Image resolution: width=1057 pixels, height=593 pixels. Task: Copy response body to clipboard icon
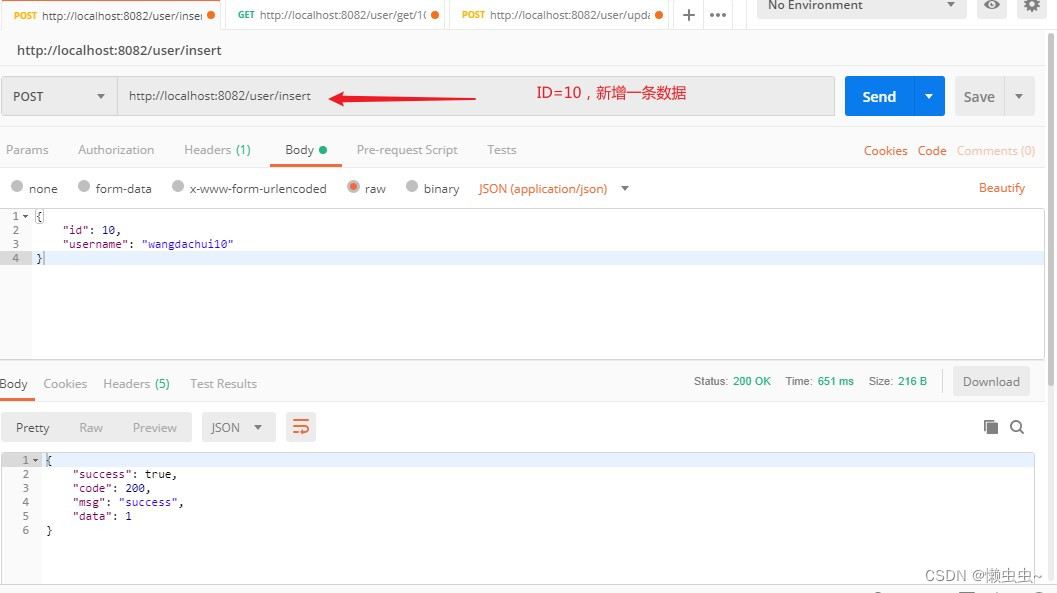(990, 427)
